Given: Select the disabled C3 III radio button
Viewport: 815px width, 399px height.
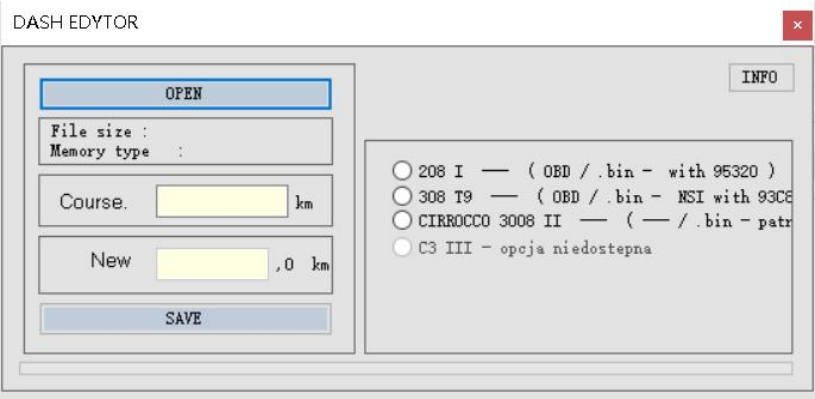Looking at the screenshot, I should (402, 247).
